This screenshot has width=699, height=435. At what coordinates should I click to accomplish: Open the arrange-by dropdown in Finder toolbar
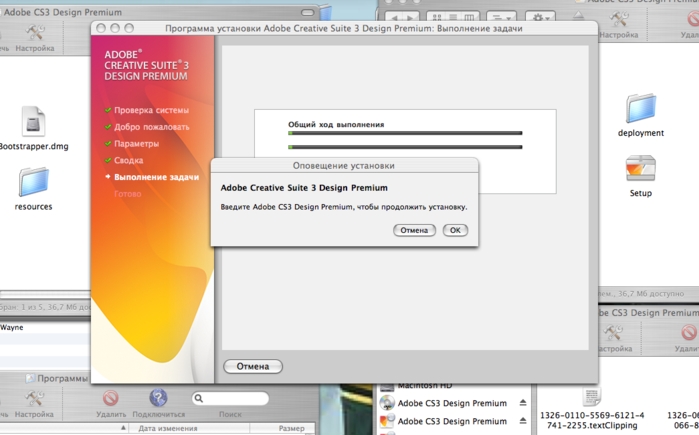pyautogui.click(x=502, y=18)
